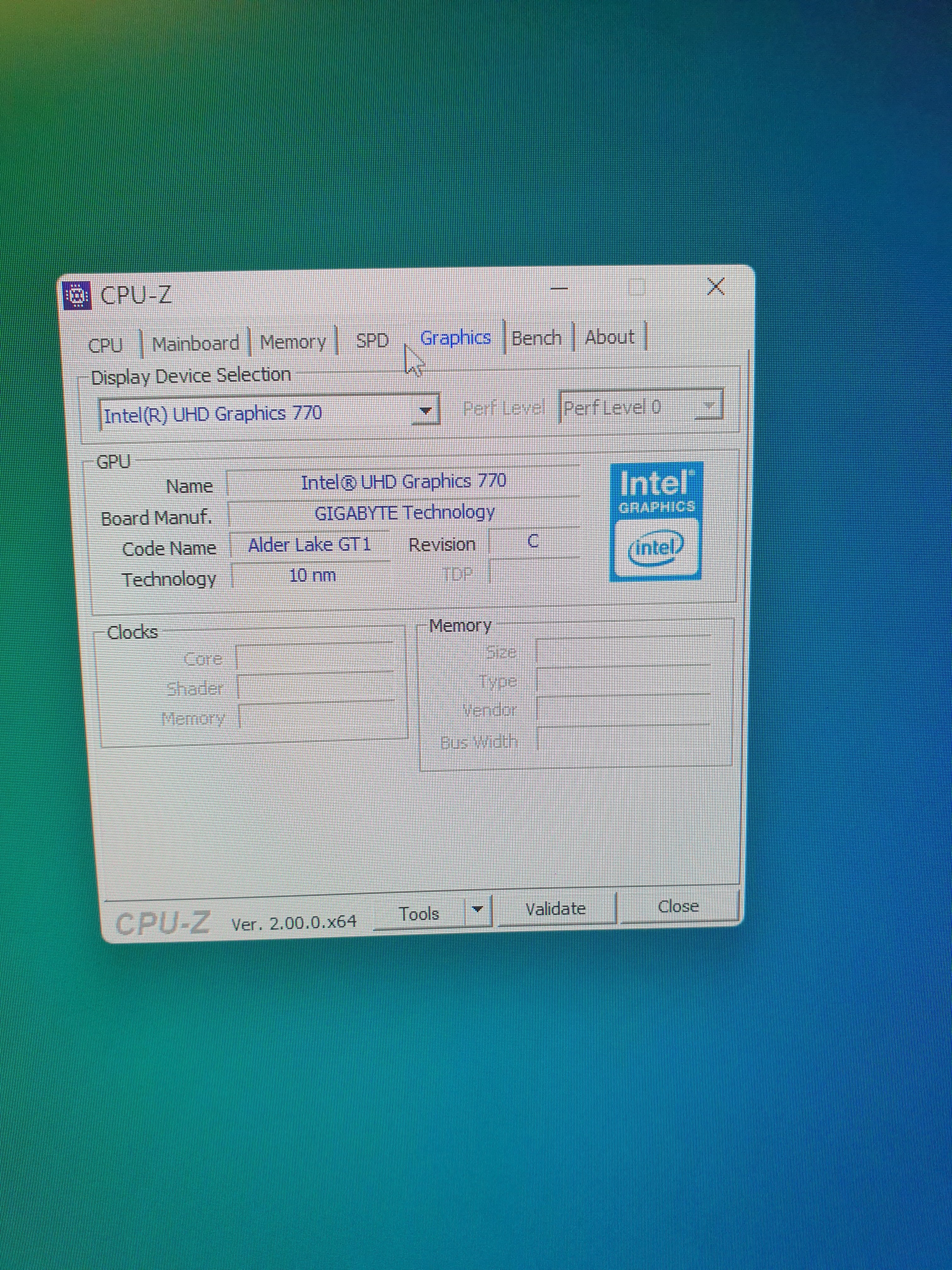
Task: Expand the Tools button dropdown arrow
Action: click(478, 909)
